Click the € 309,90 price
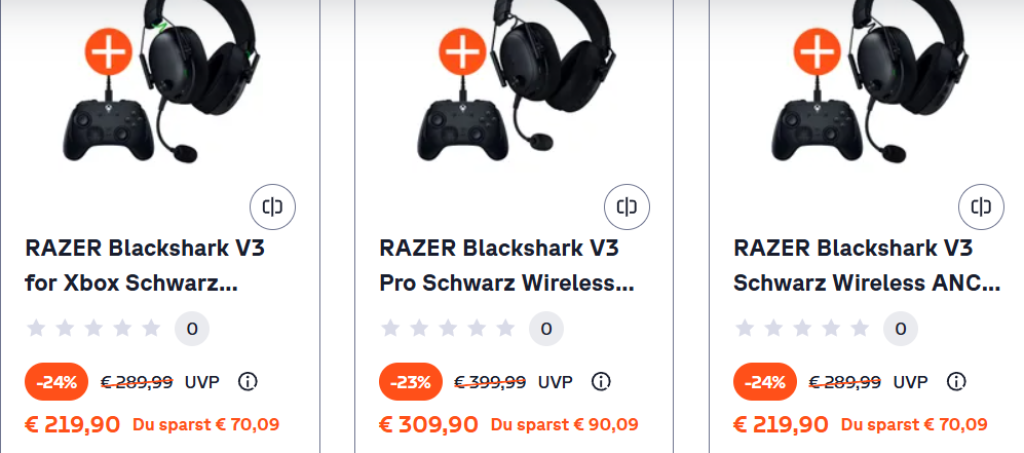The height and width of the screenshot is (453, 1024). (428, 425)
